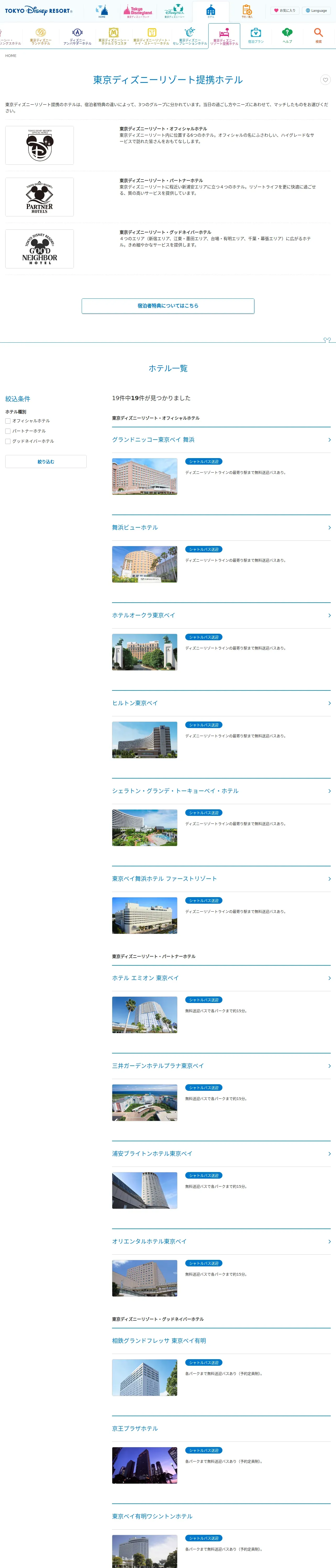The image size is (336, 1568).
Task: Open ヒルトン東京ベイ link
Action: (135, 703)
